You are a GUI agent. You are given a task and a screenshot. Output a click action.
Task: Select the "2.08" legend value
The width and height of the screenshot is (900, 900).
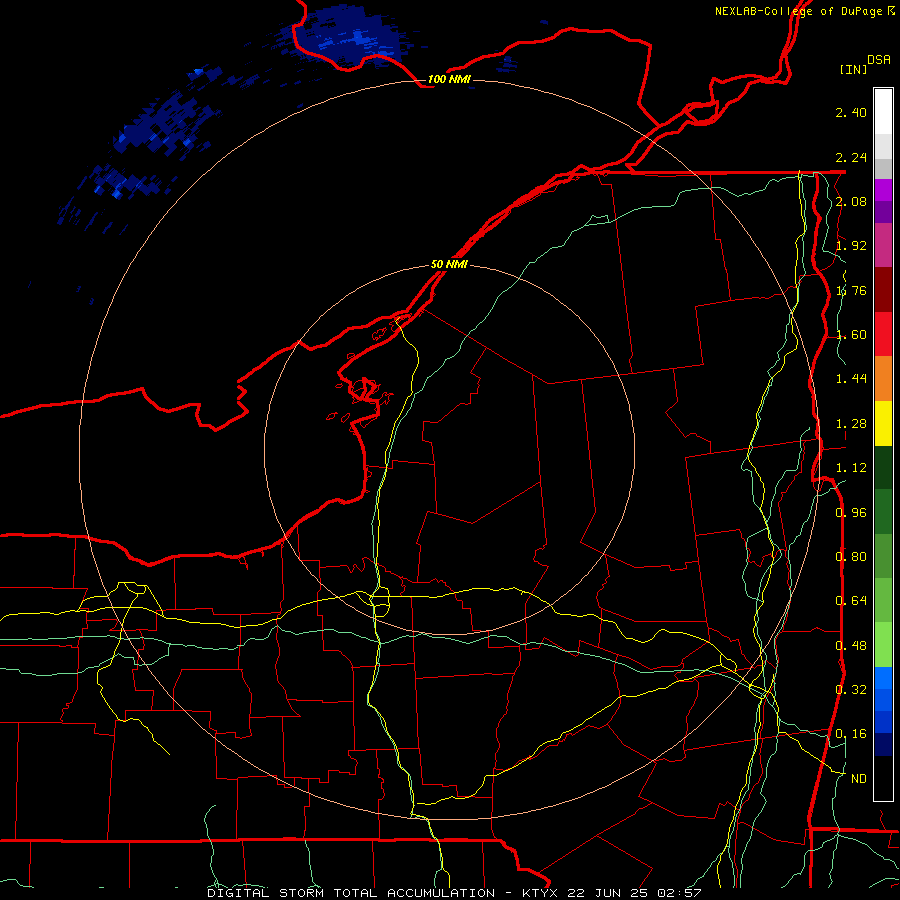[x=851, y=201]
